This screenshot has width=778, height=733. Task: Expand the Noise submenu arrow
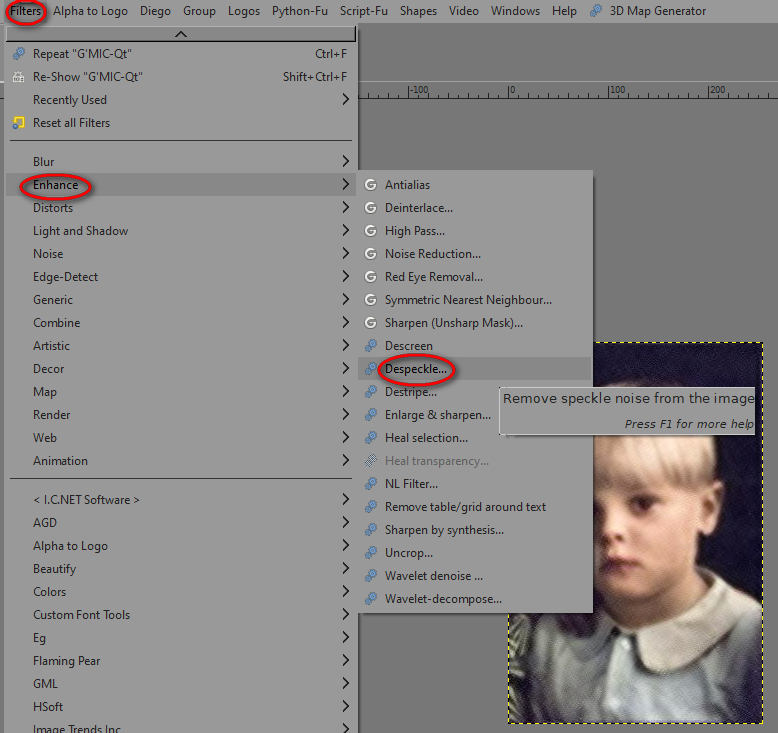coord(346,254)
